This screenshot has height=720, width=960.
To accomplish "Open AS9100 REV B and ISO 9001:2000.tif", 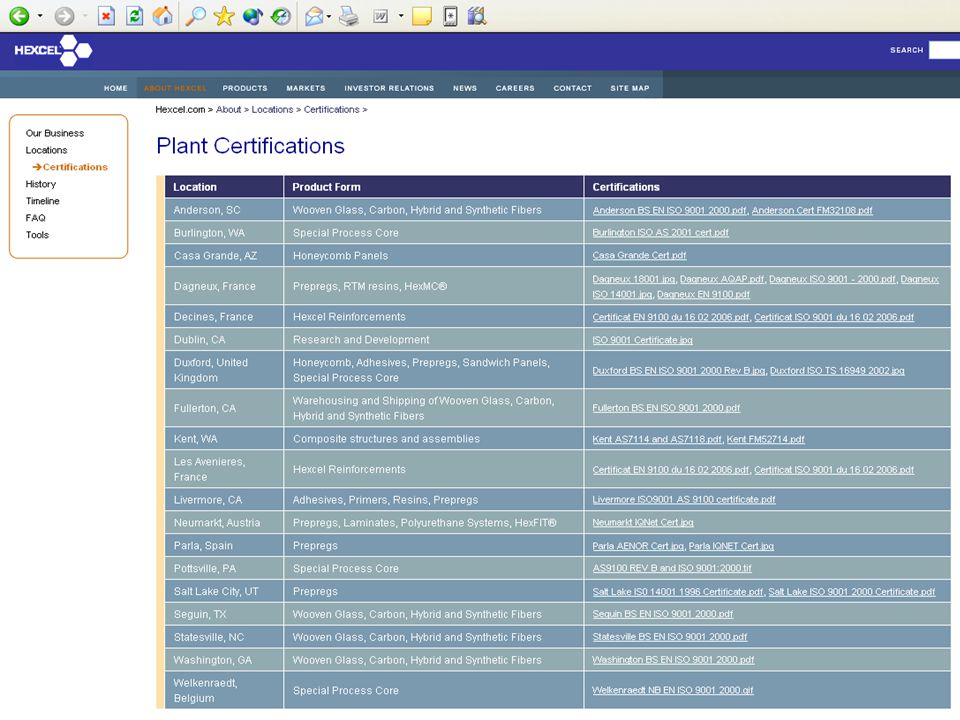I will coord(672,568).
